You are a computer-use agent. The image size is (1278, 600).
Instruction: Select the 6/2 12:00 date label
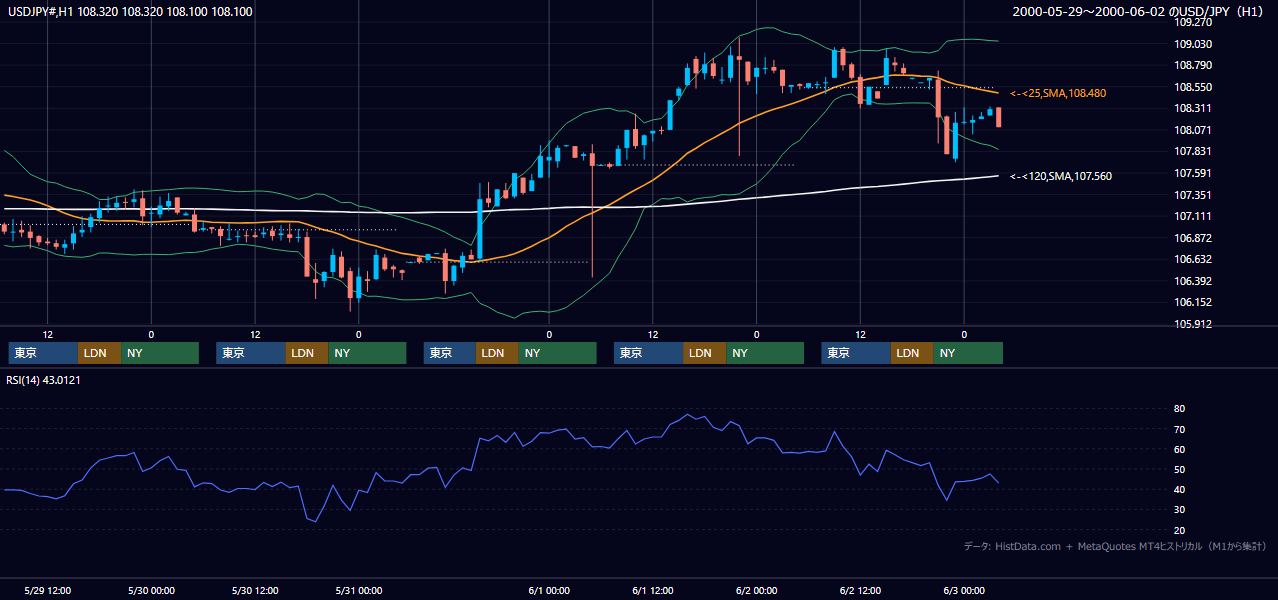coord(861,590)
